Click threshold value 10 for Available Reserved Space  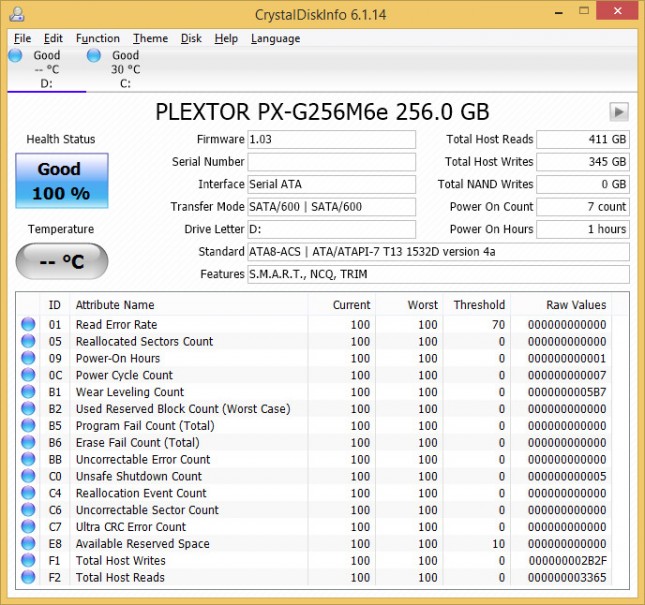(498, 544)
